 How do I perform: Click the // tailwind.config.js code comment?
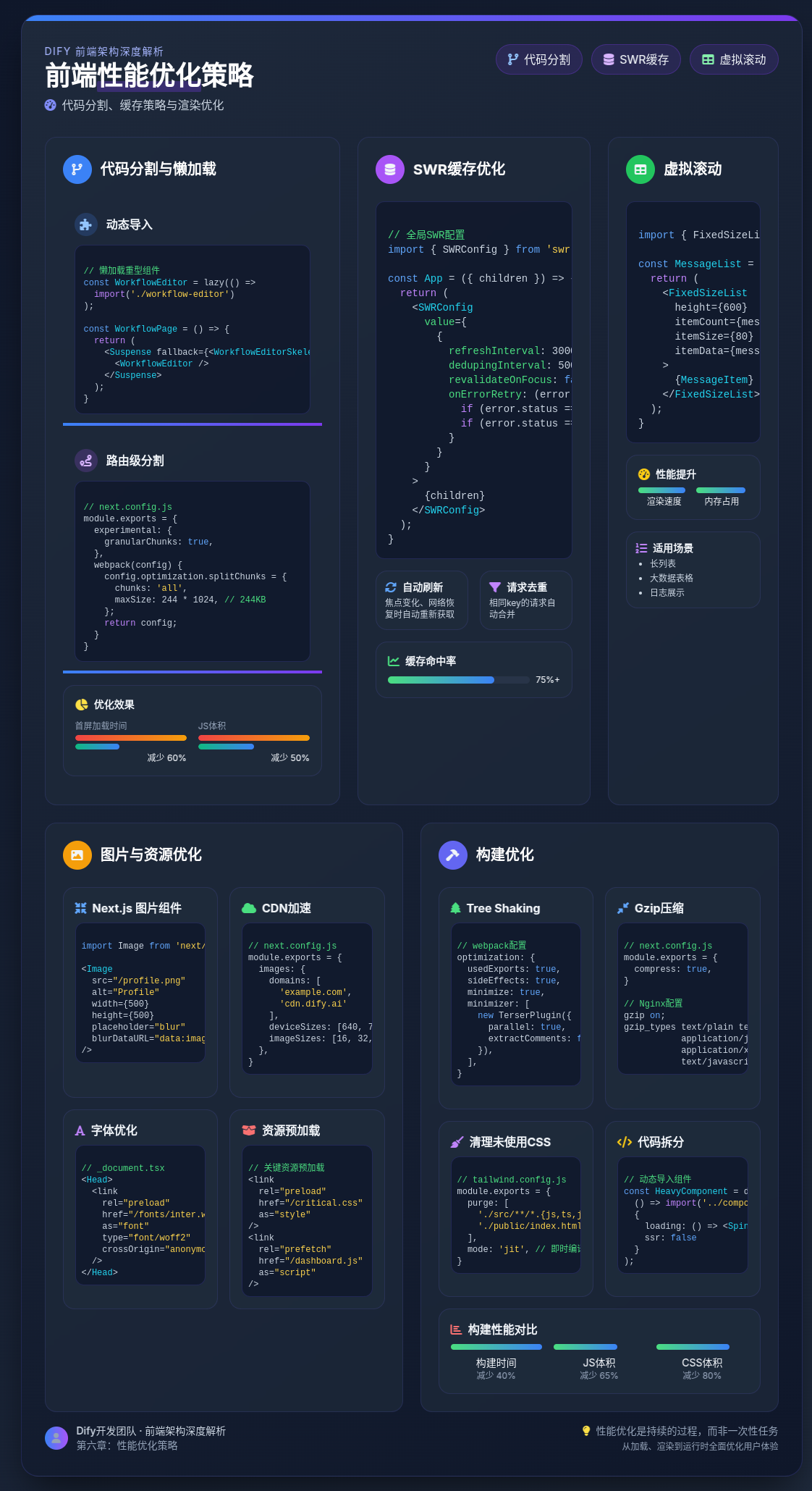(x=512, y=1180)
